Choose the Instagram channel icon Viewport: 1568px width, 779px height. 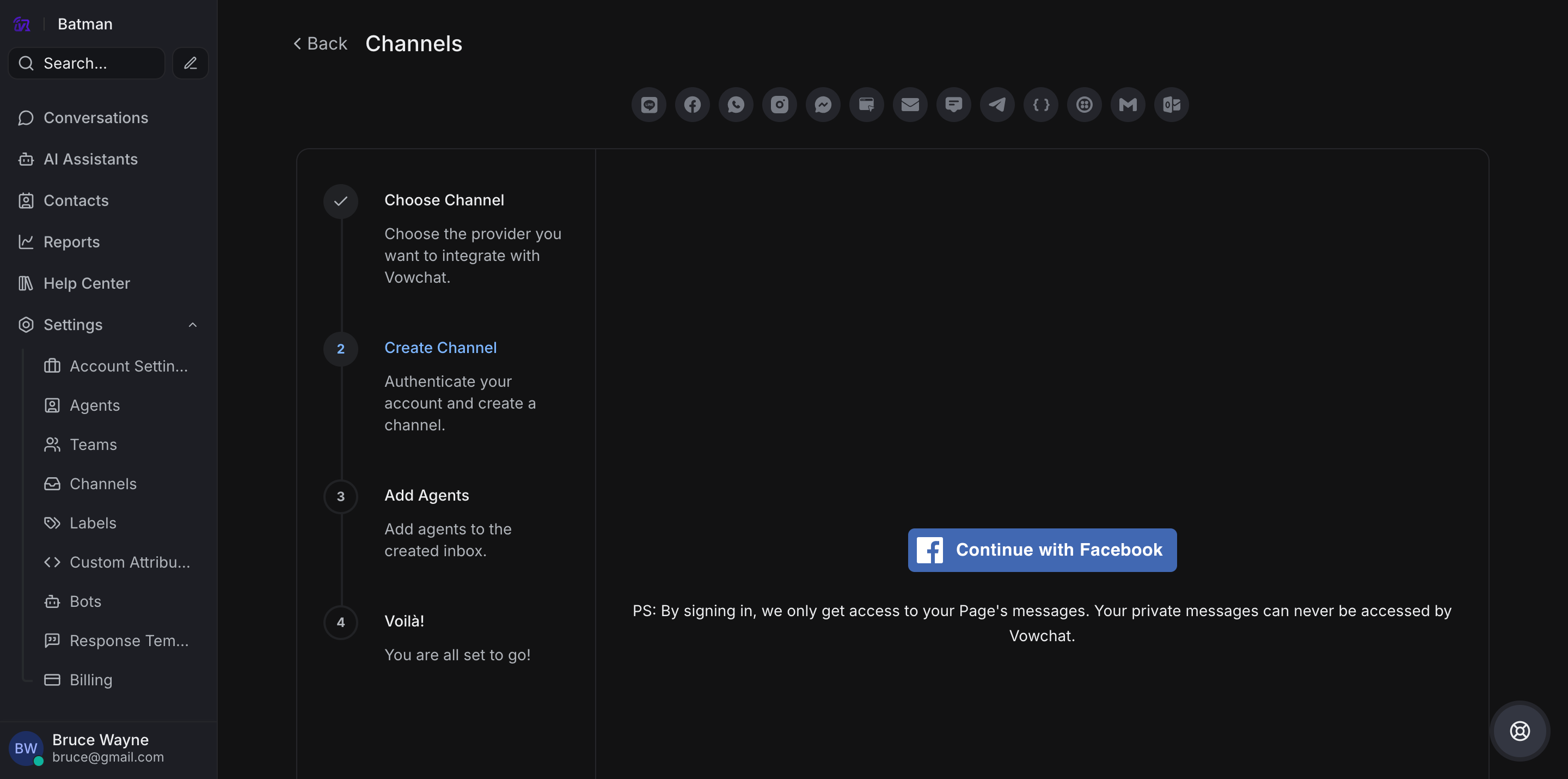tap(780, 105)
